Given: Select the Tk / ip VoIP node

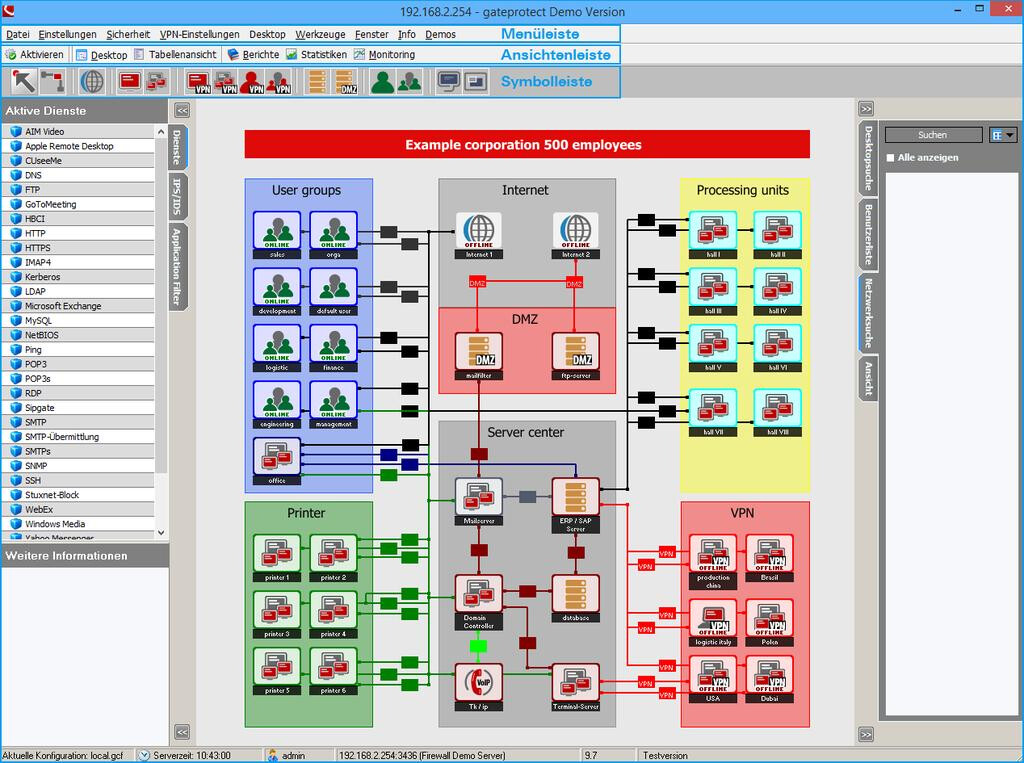Looking at the screenshot, I should (x=479, y=687).
